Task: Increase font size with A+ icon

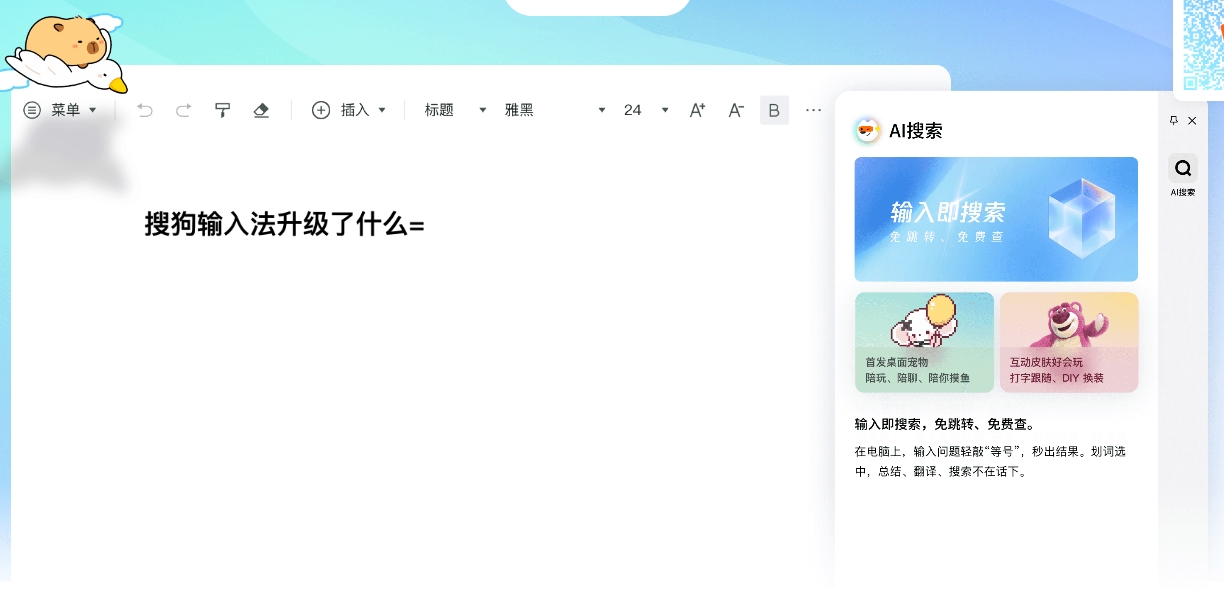Action: (698, 110)
